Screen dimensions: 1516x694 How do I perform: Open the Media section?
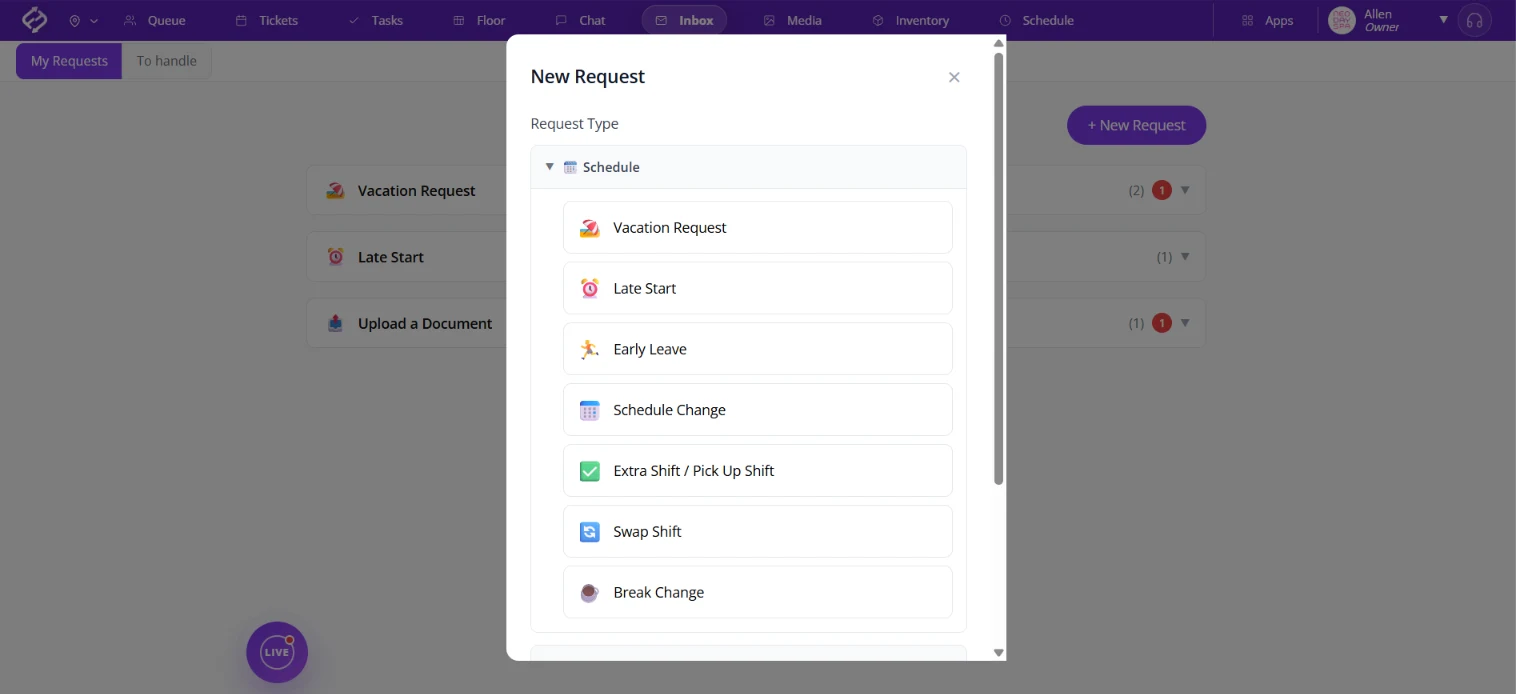tap(793, 20)
